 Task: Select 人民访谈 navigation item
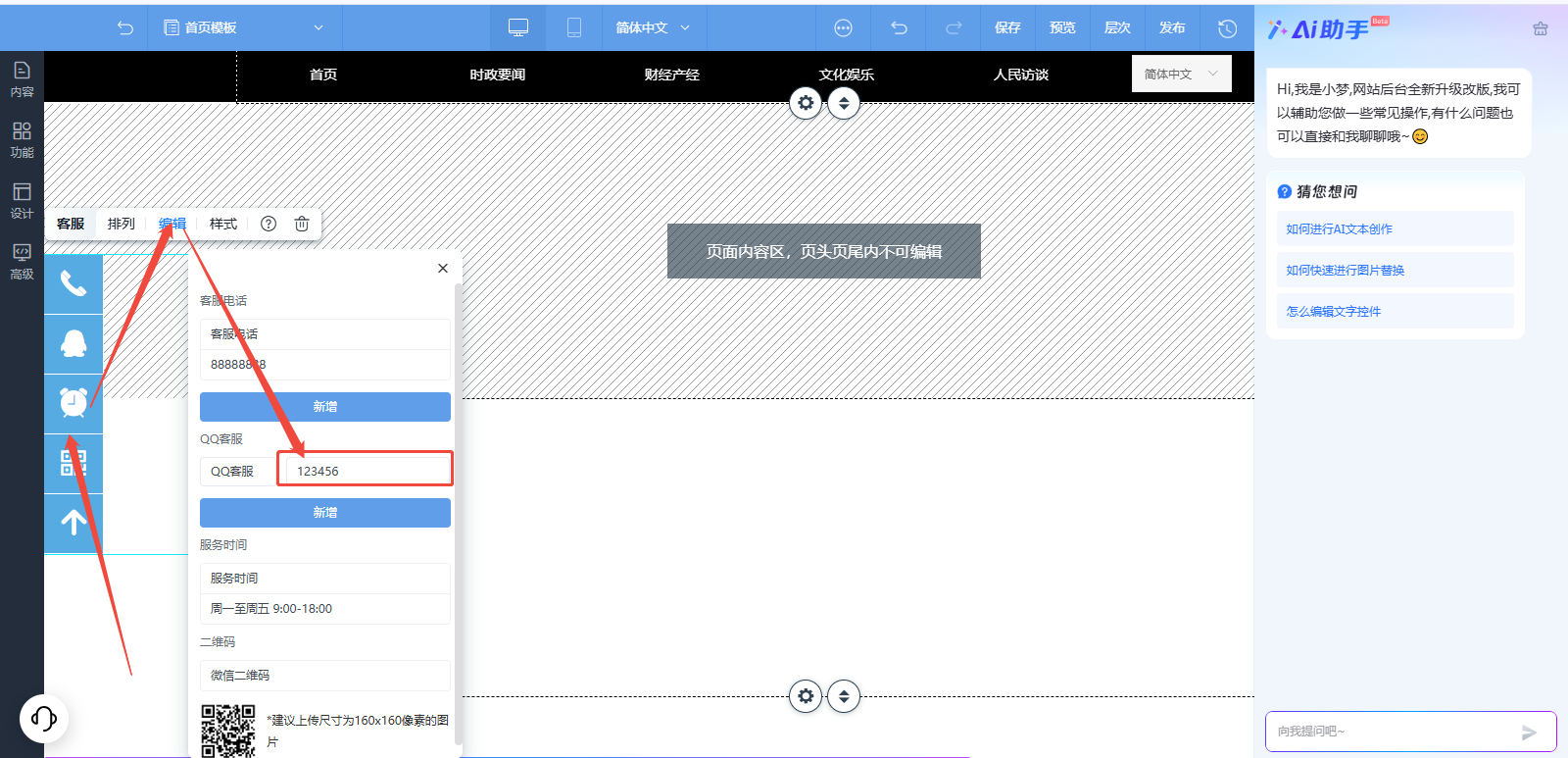point(1021,75)
